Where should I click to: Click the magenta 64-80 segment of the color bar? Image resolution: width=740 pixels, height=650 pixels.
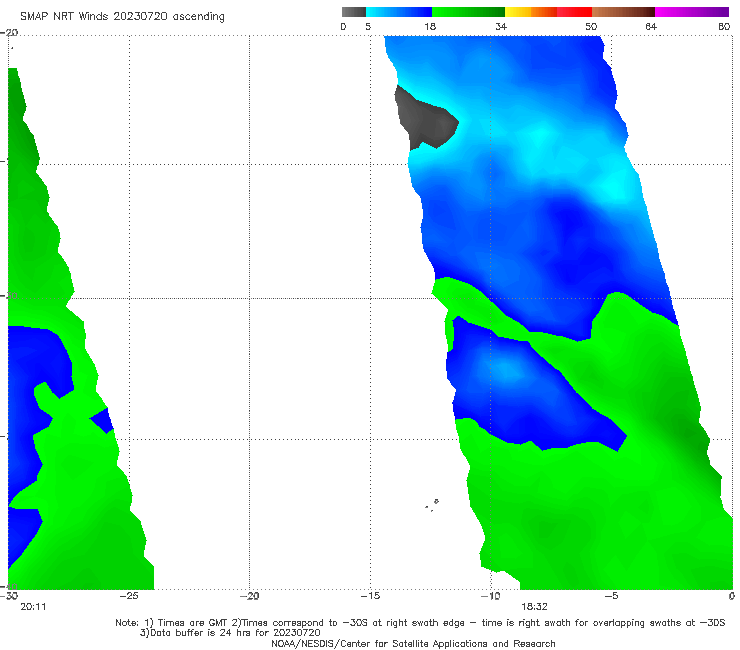(692, 12)
